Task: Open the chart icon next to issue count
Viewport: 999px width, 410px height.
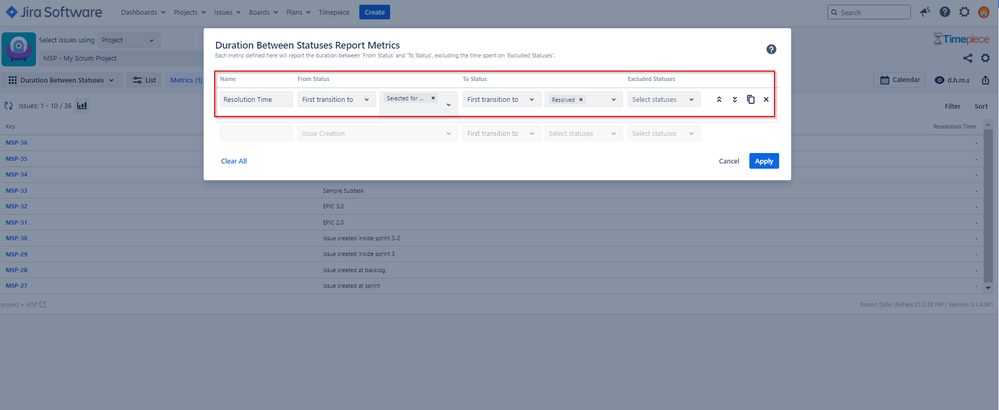Action: click(x=82, y=106)
